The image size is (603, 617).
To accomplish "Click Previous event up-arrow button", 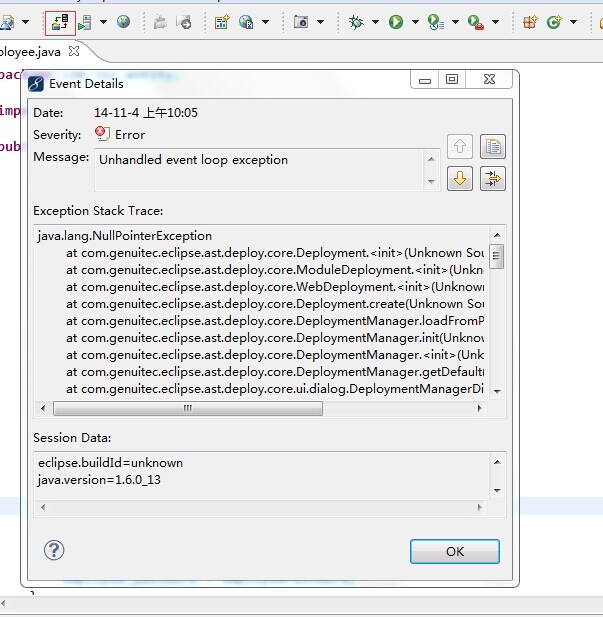I will coord(460,146).
